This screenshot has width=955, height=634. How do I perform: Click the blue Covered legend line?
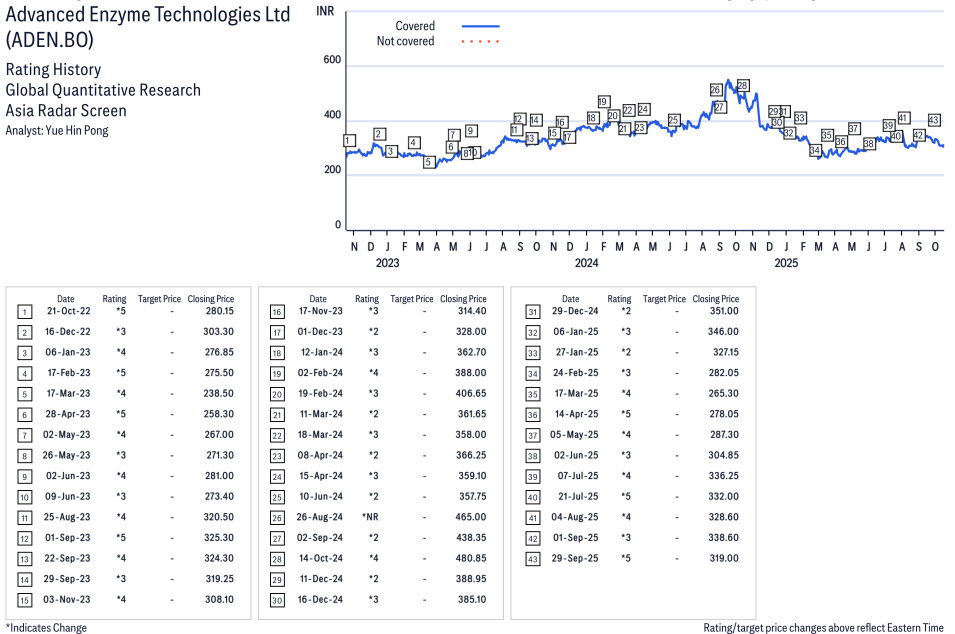pyautogui.click(x=480, y=26)
